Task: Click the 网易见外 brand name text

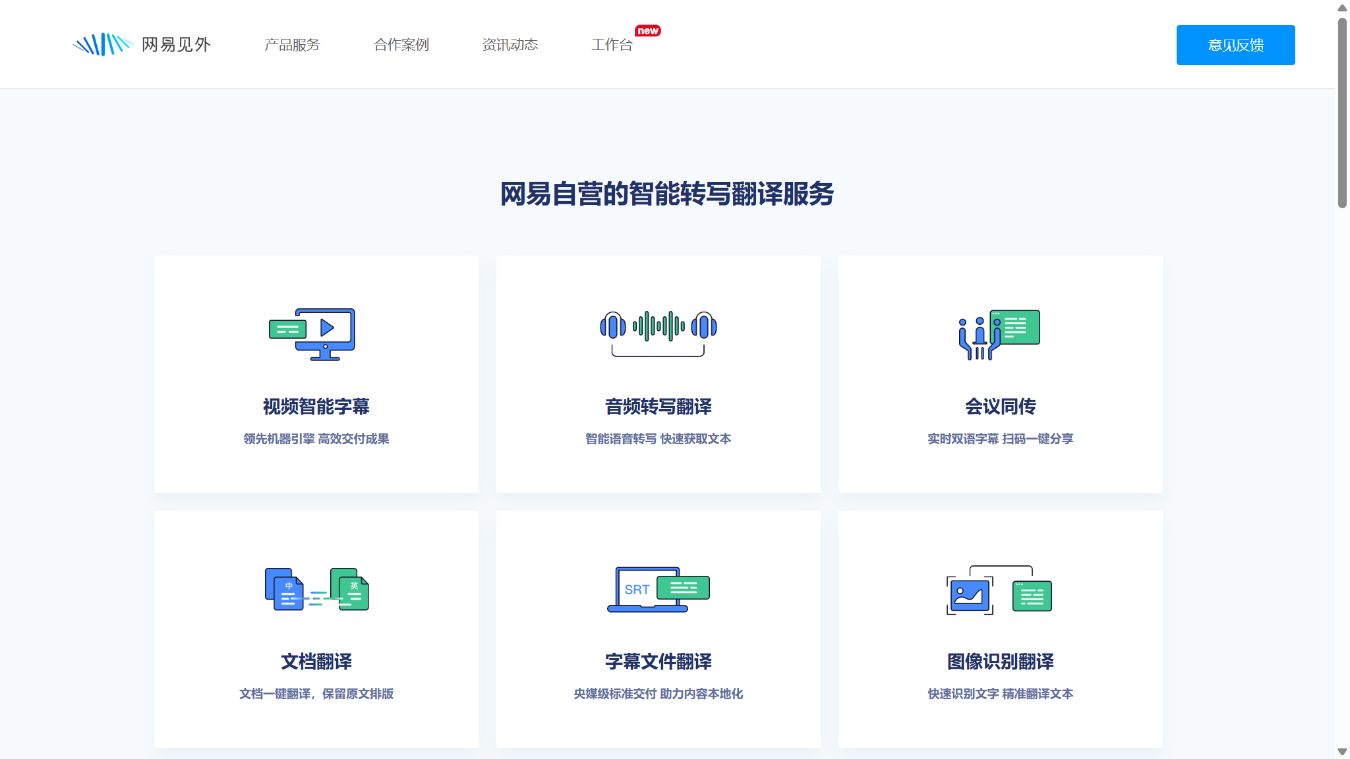Action: (176, 45)
